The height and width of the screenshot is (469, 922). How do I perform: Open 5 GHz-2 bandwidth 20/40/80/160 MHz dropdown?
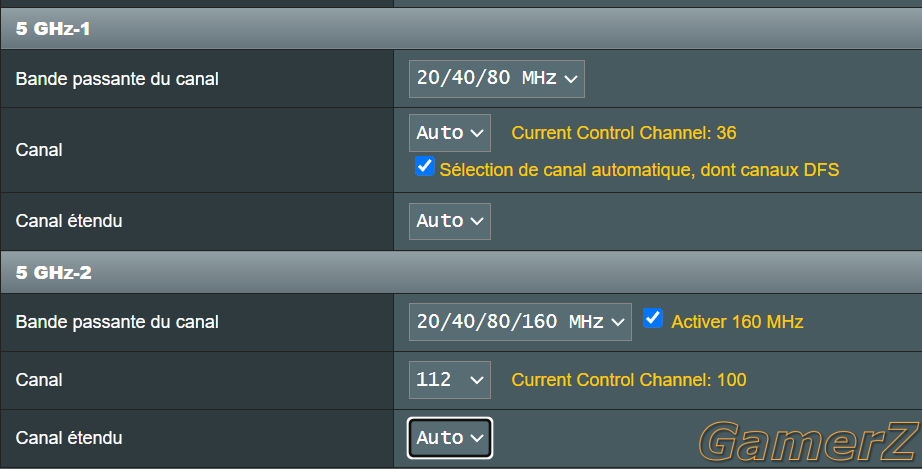click(520, 322)
